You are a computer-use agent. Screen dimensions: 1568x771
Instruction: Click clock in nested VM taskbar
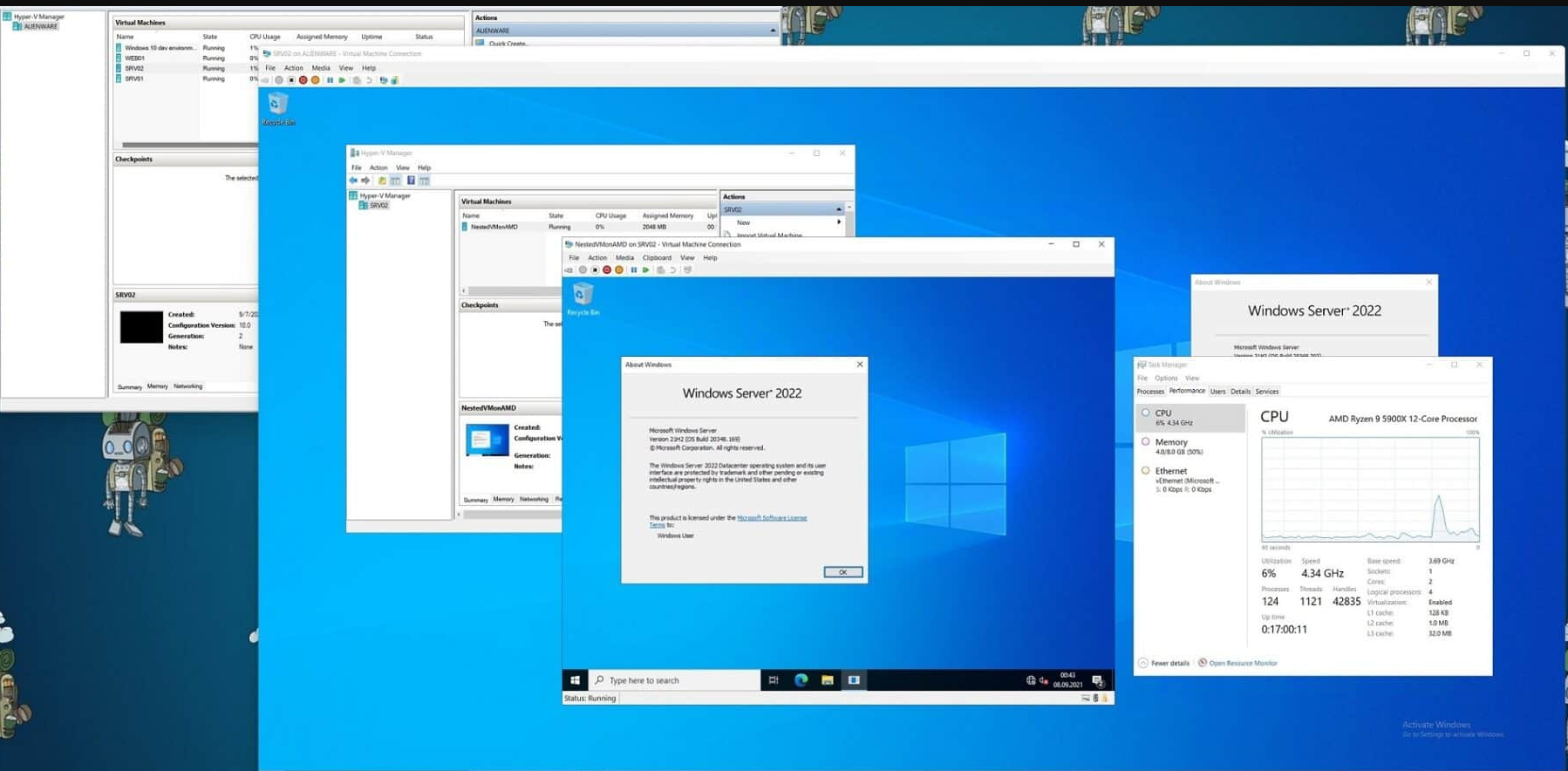pyautogui.click(x=1067, y=680)
